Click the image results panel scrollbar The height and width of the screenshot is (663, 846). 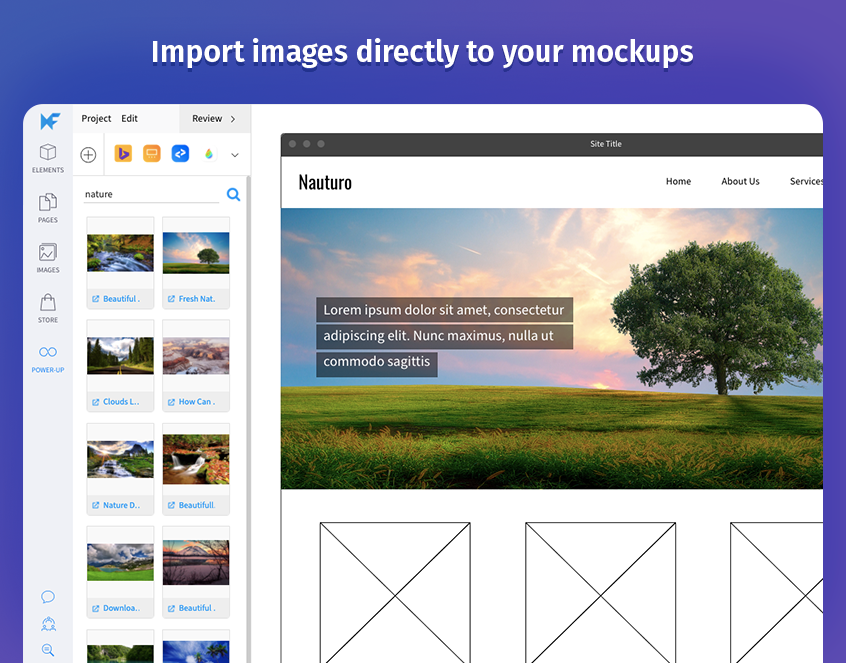click(x=248, y=419)
